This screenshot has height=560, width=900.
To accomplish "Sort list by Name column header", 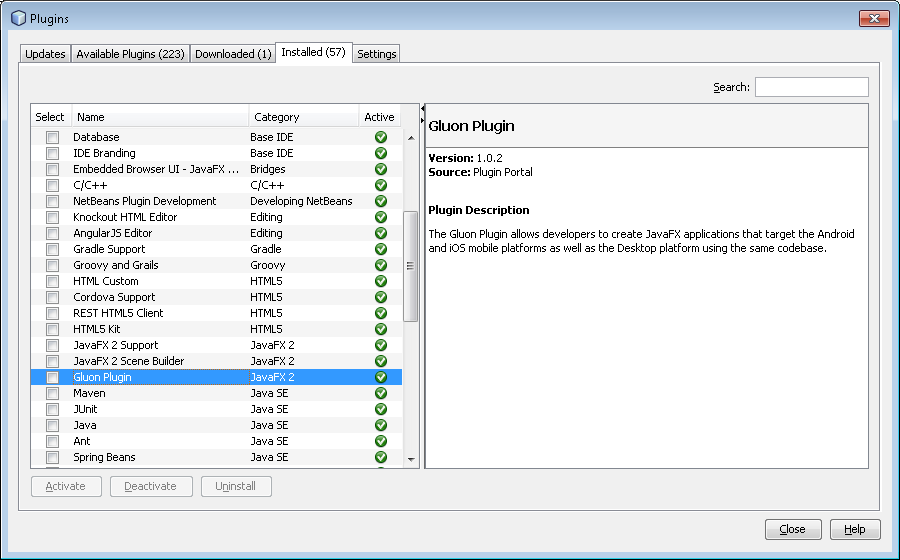I will point(160,117).
